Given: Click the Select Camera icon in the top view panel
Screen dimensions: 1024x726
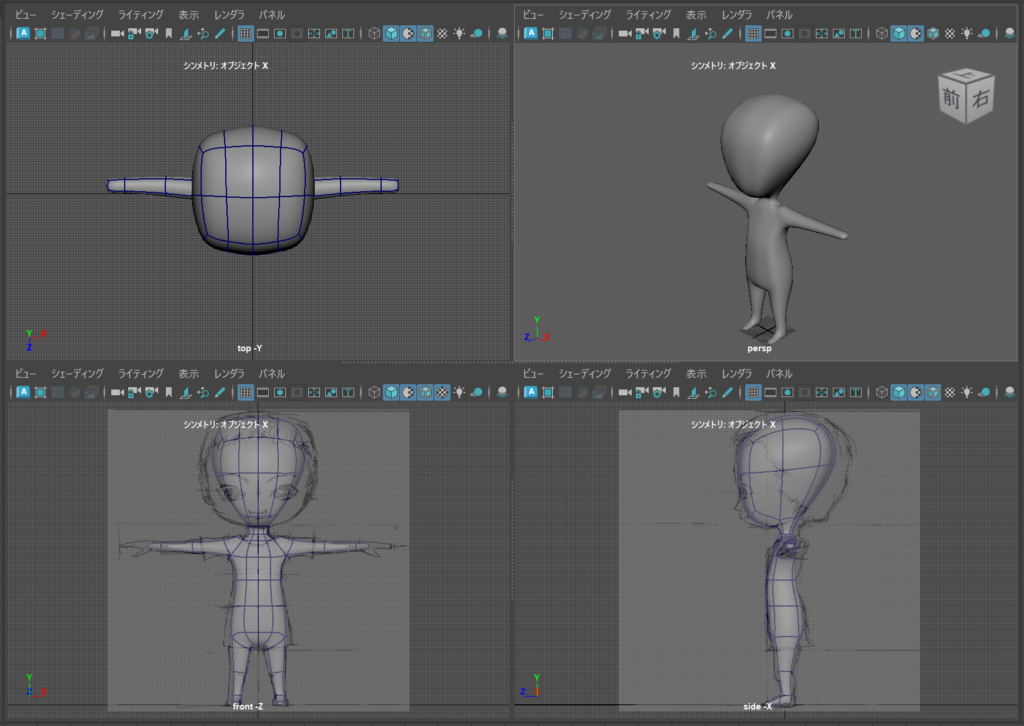Looking at the screenshot, I should pos(117,33).
